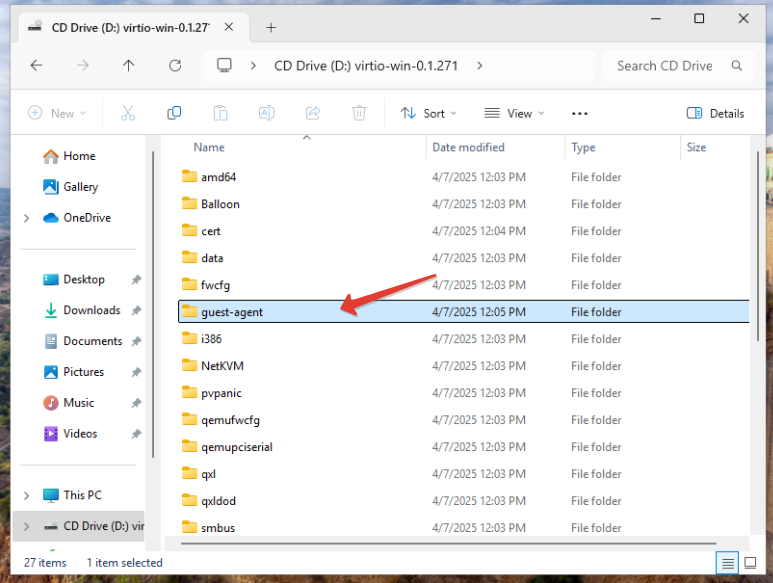Select the NetKVM folder
773x583 pixels.
(x=463, y=366)
